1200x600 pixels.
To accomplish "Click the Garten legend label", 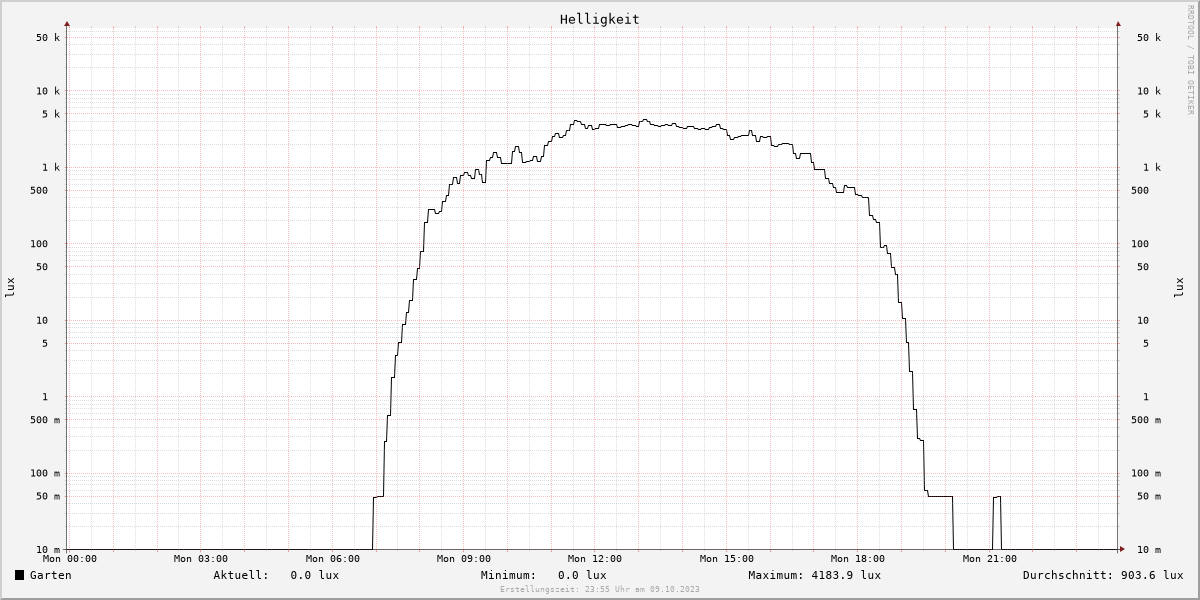I will point(50,575).
